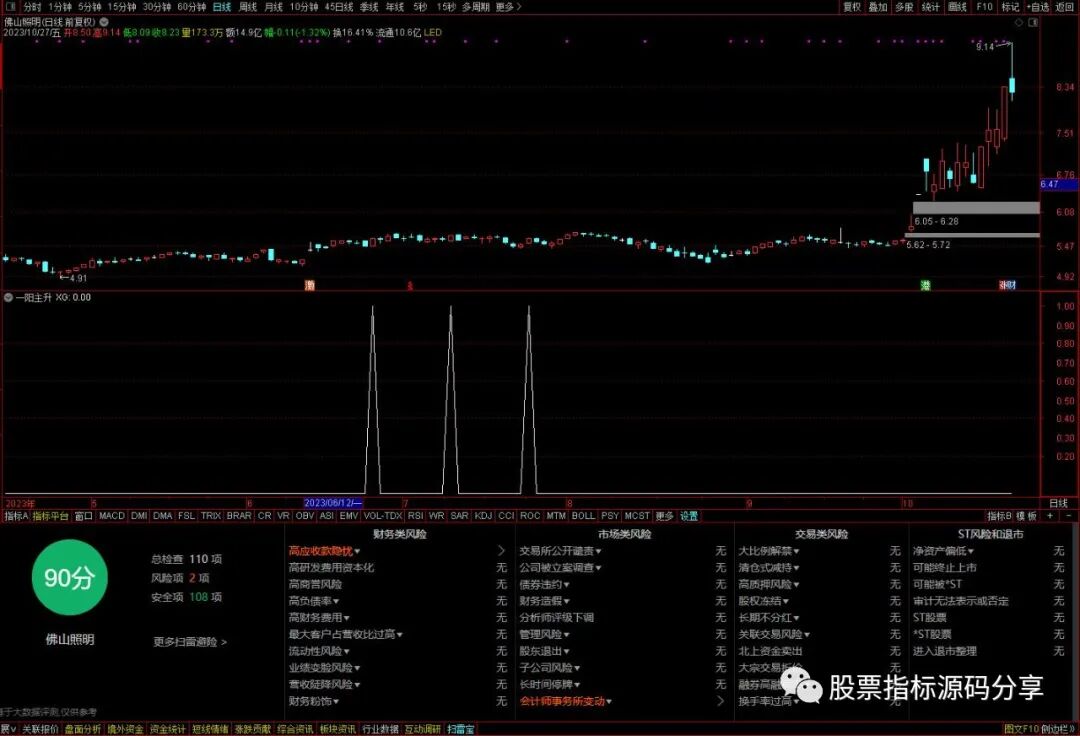Open F10 company information
The image size is (1080, 736).
tap(984, 7)
